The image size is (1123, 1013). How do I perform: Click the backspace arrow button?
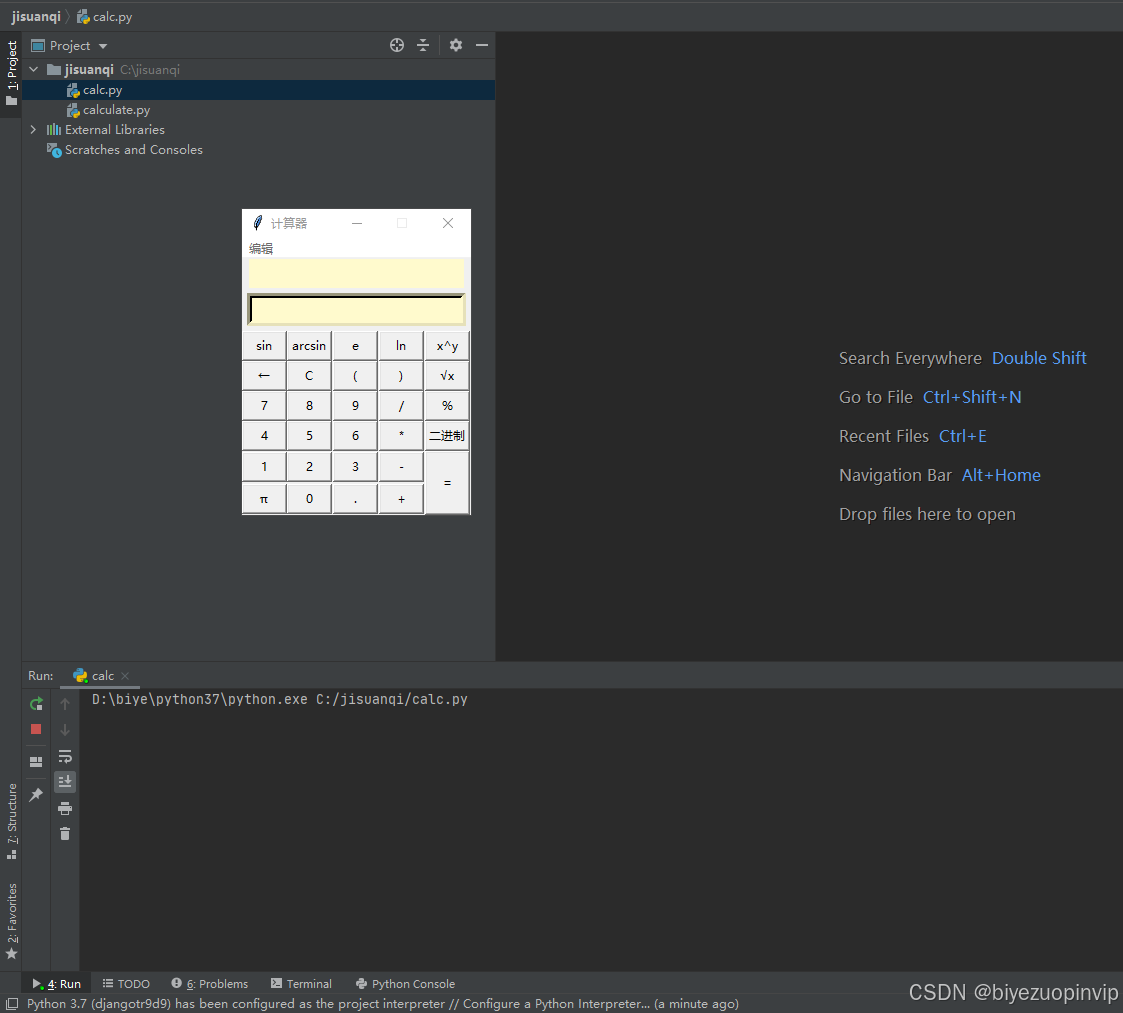pos(264,375)
